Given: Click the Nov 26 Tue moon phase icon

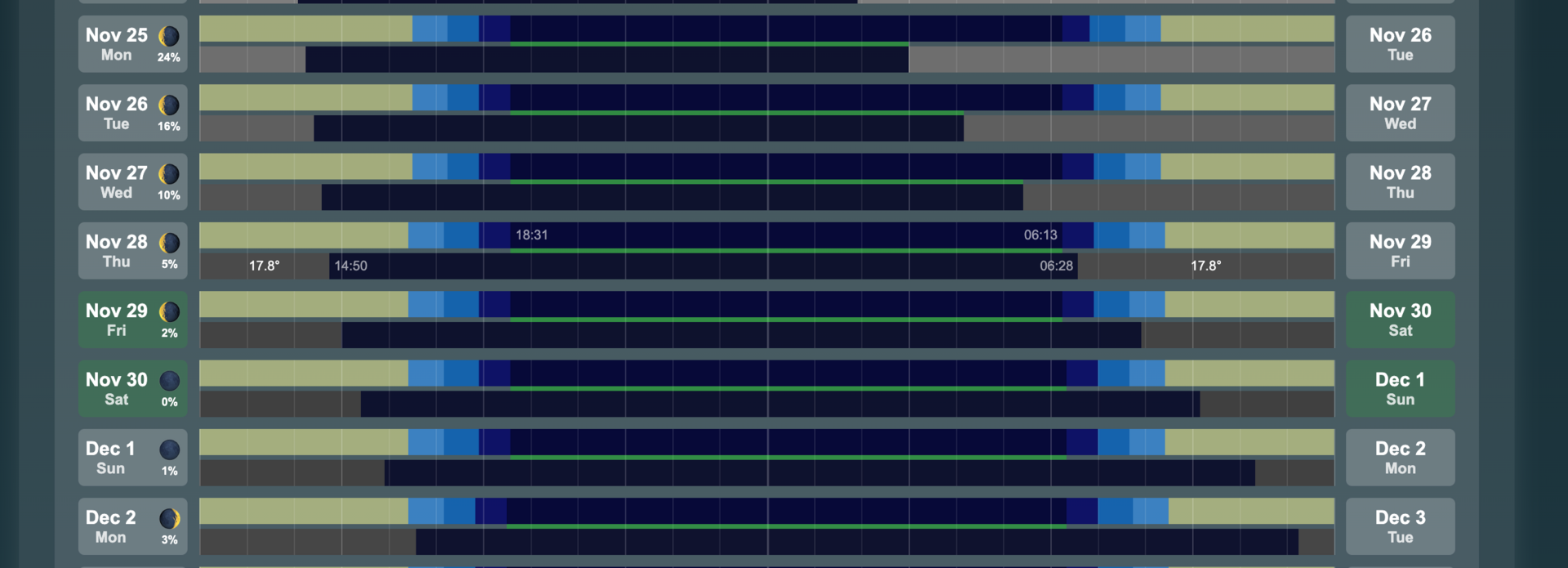Looking at the screenshot, I should tap(169, 105).
